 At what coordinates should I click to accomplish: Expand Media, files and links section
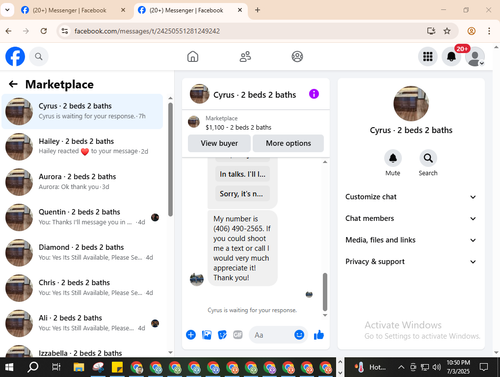pos(411,240)
